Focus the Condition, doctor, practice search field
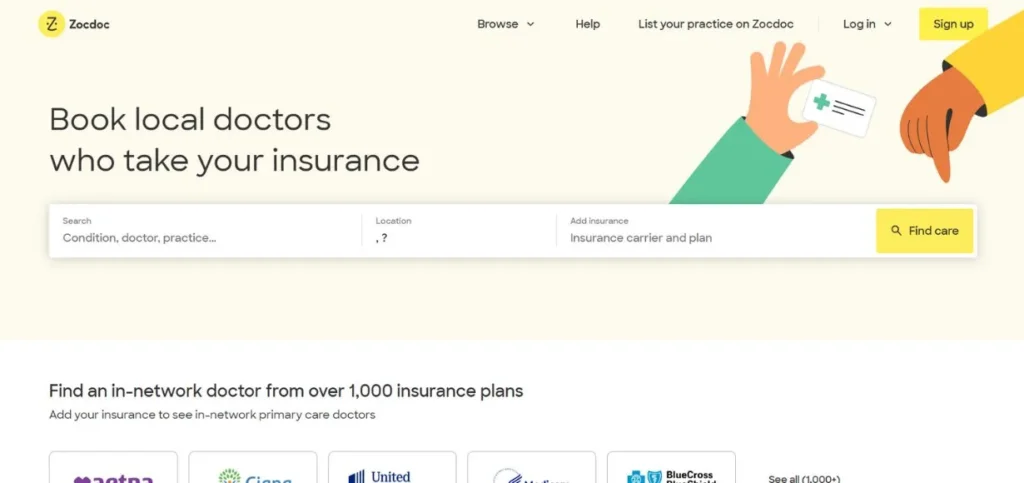The width and height of the screenshot is (1024, 483). [x=205, y=238]
